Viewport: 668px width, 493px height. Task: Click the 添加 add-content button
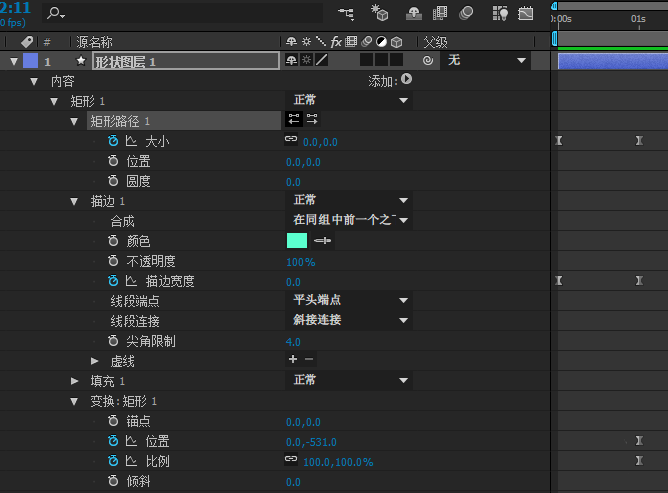[x=406, y=80]
